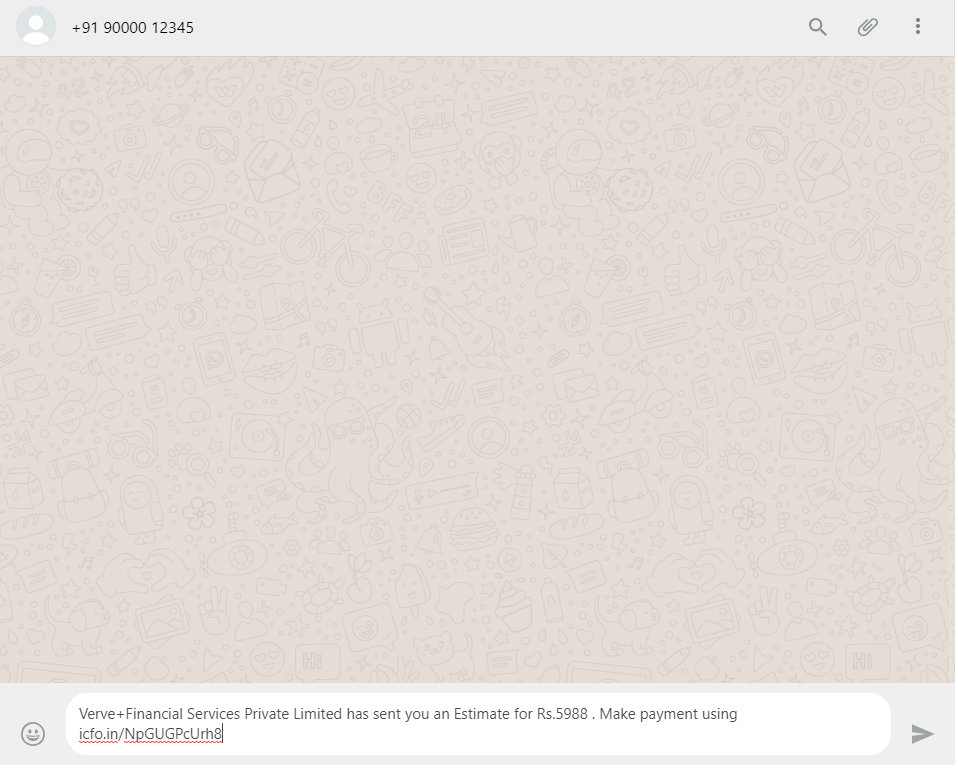Open chat options via the kebab menu
Viewport: 958px width, 768px height.
click(917, 27)
